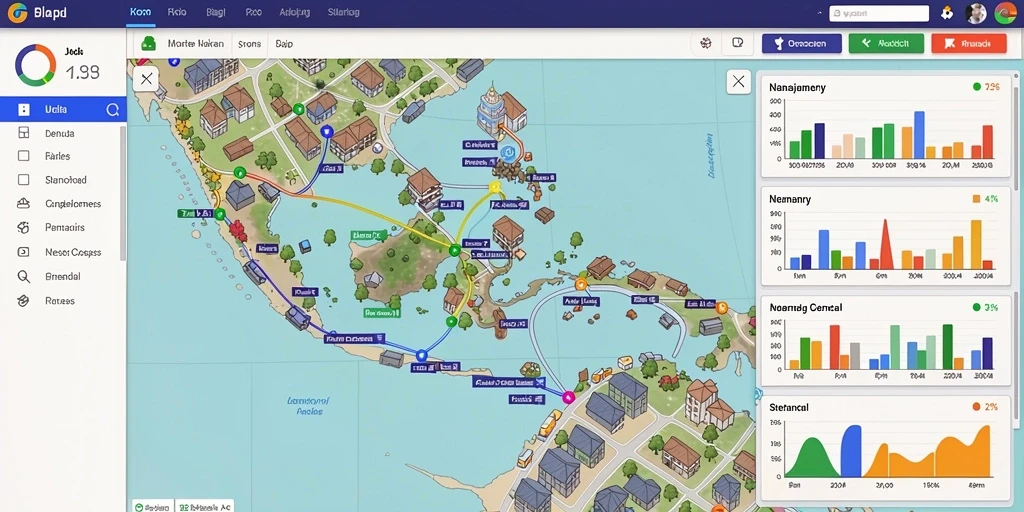Click the Nanajemeny chart title
The image size is (1024, 512).
coord(797,88)
